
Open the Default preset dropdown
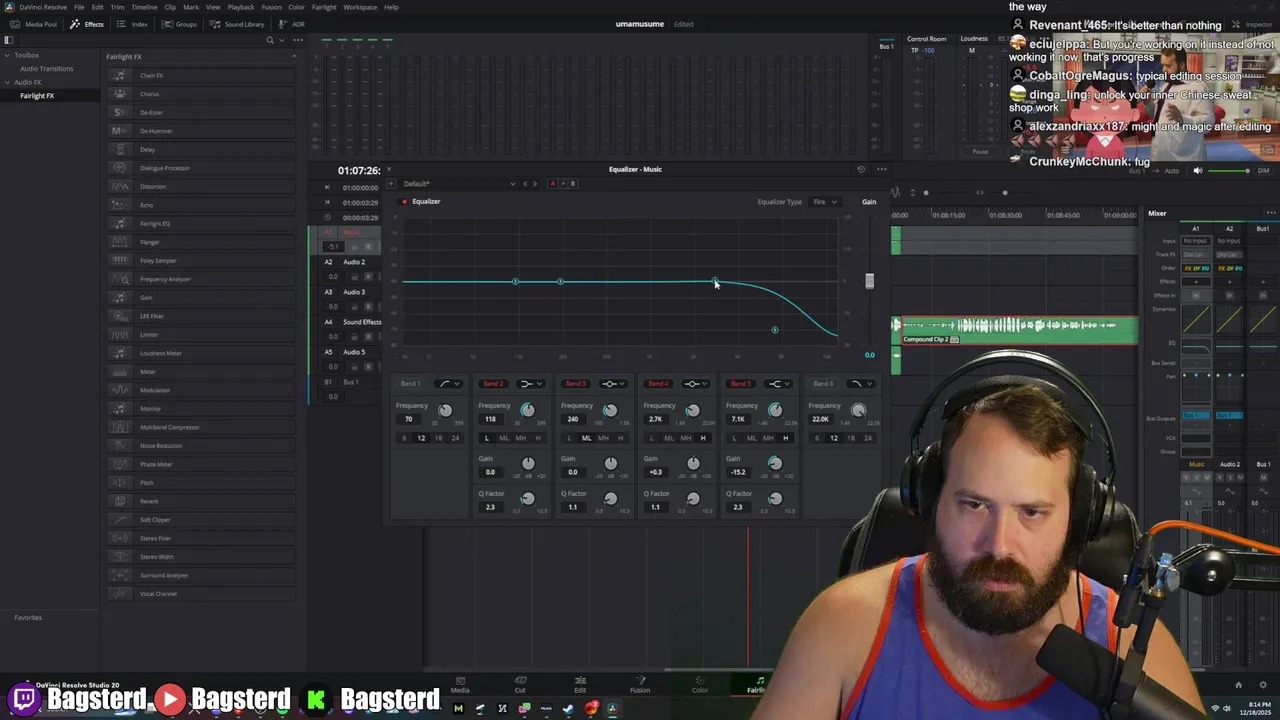tap(460, 184)
